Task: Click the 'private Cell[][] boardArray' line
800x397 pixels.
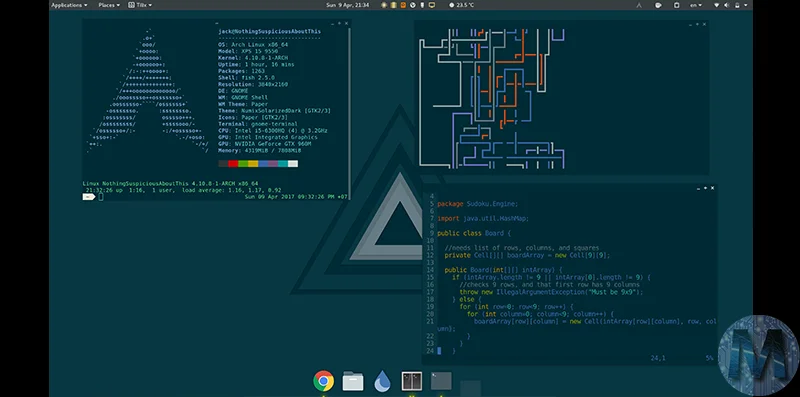Action: pyautogui.click(x=528, y=255)
